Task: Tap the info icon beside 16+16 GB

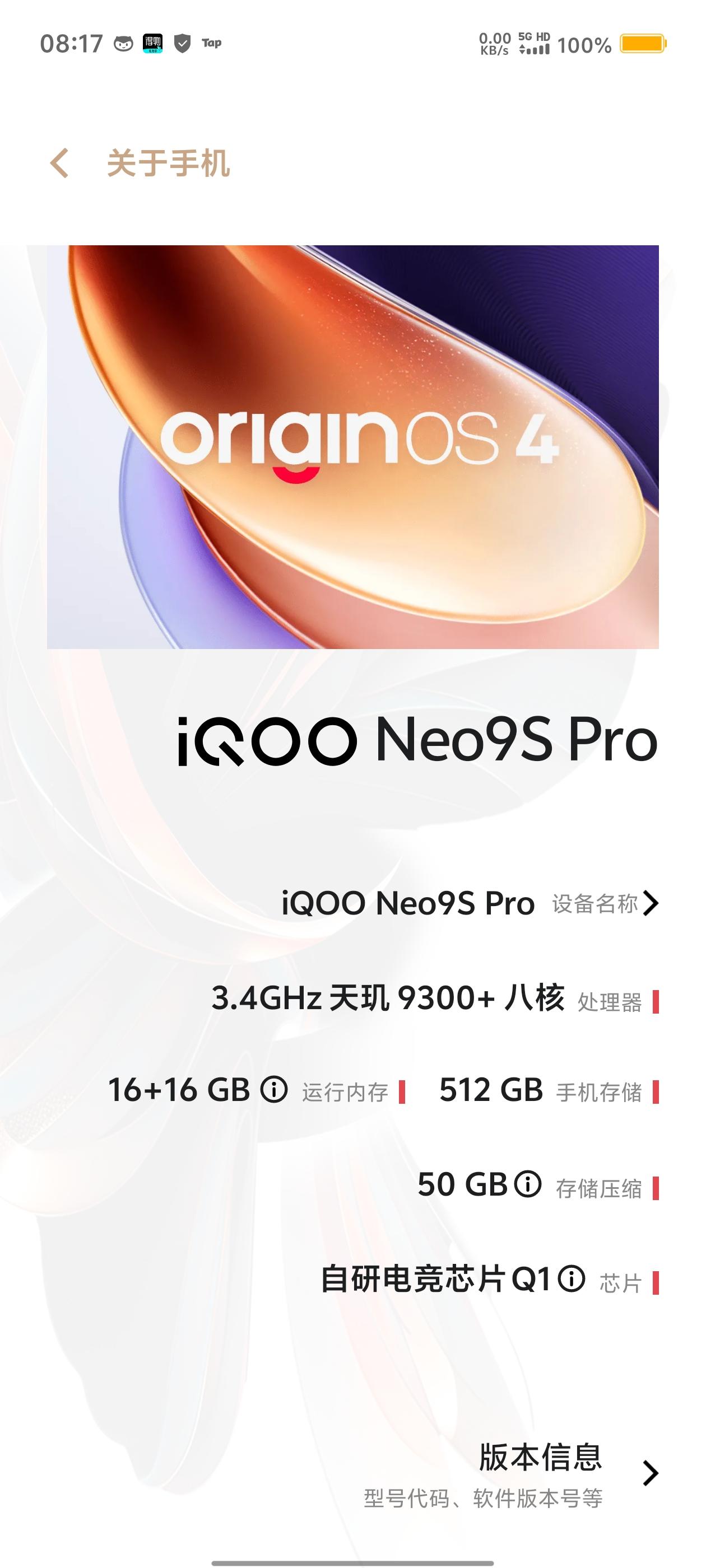Action: pyautogui.click(x=274, y=1090)
